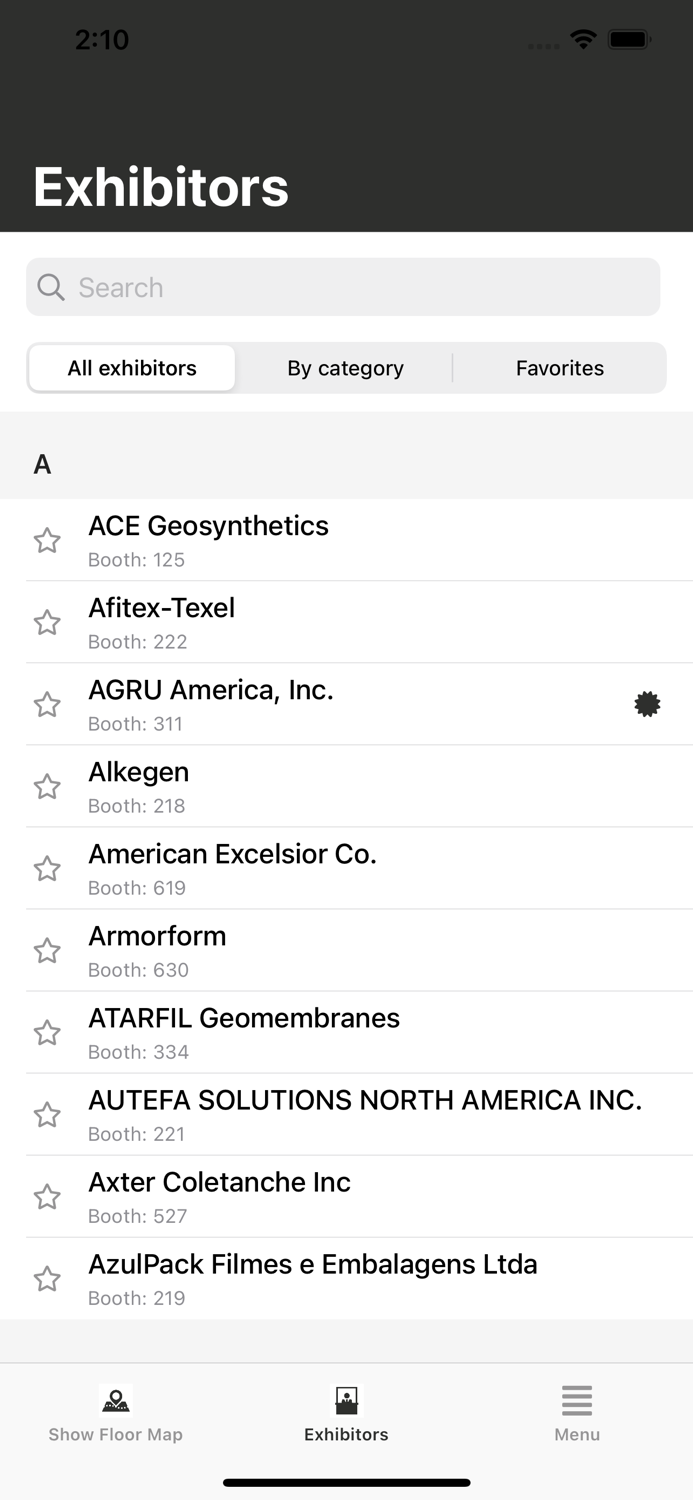
Task: Open AUTEFA SOLUTIONS NORTH AMERICA INC. details
Action: tap(365, 1113)
